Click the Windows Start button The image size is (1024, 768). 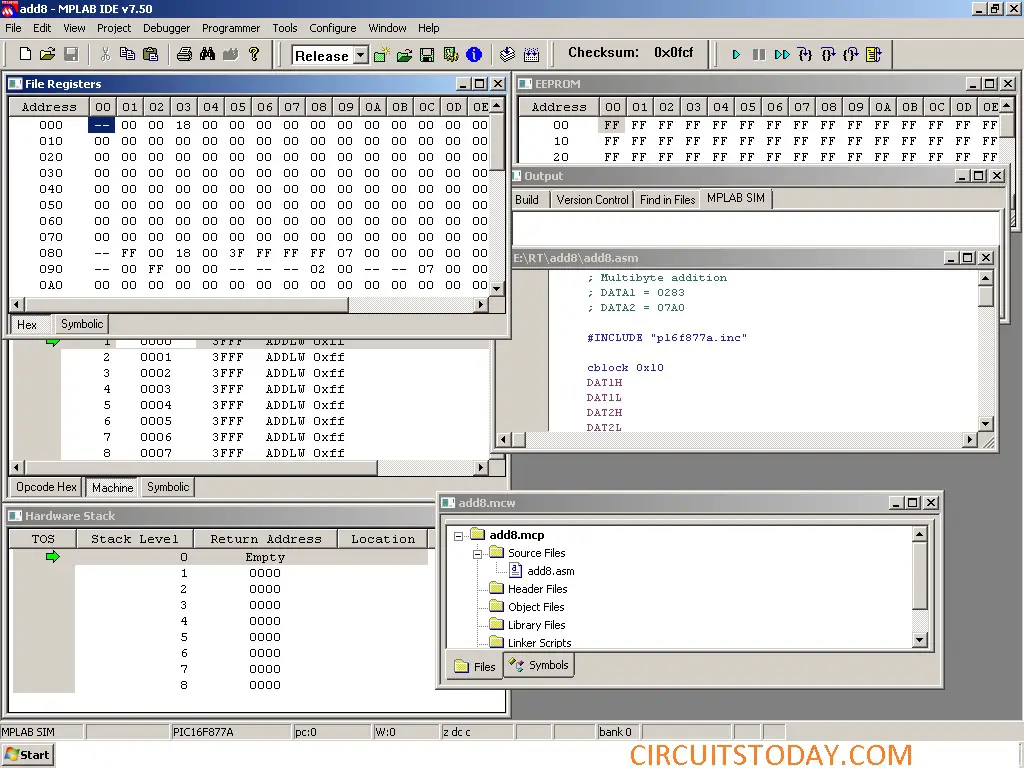click(x=28, y=755)
